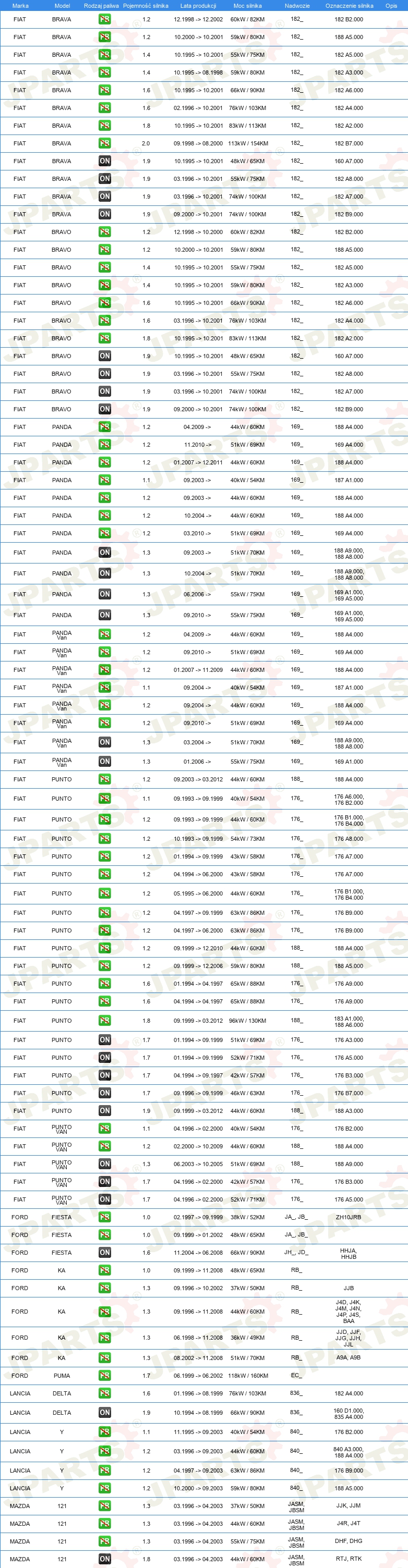The image size is (408, 1568).
Task: Select engine code cell 183 A1.000, 188 A6.000
Action: (x=349, y=1021)
